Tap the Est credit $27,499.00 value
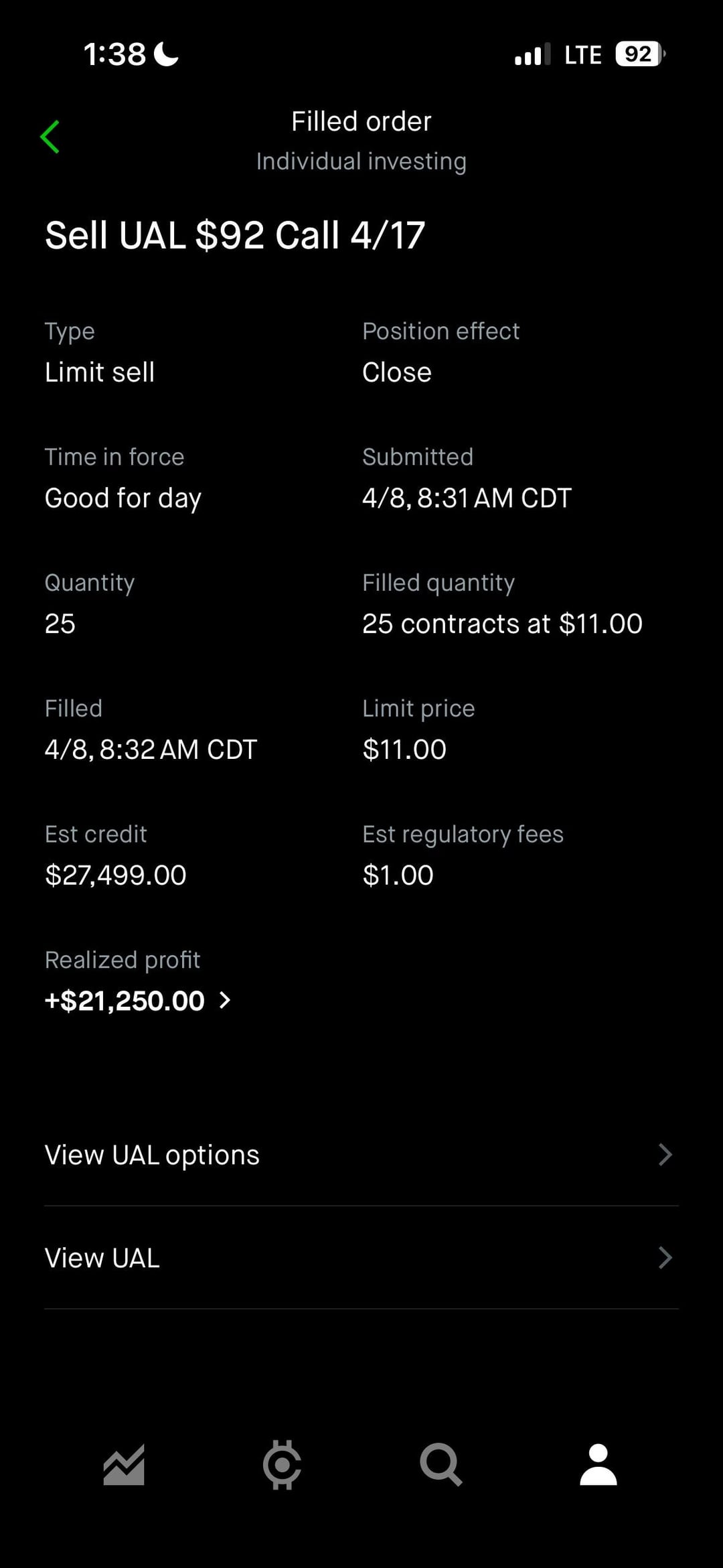The height and width of the screenshot is (1568, 723). pos(116,875)
